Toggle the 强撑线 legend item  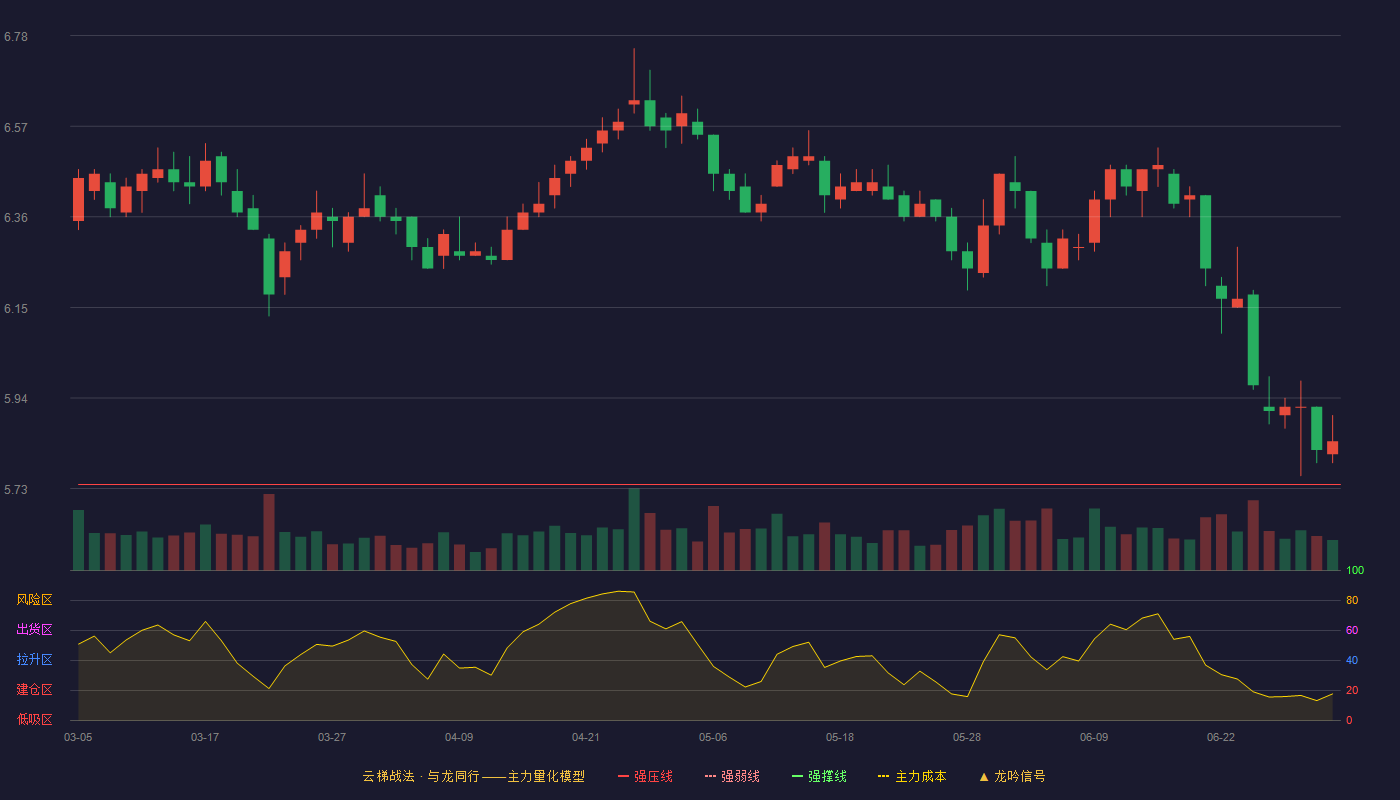point(819,776)
